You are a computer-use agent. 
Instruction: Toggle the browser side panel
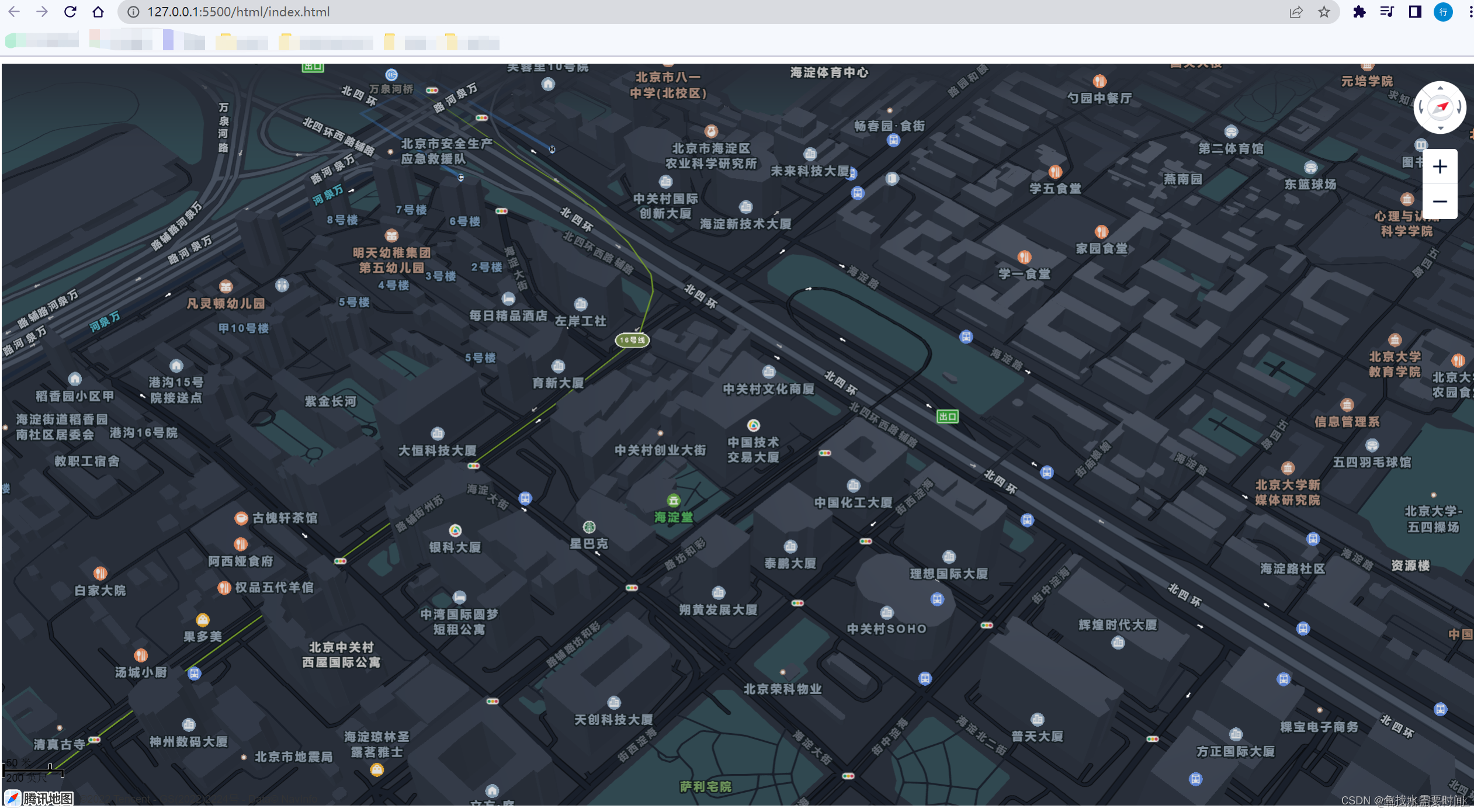pos(1415,12)
